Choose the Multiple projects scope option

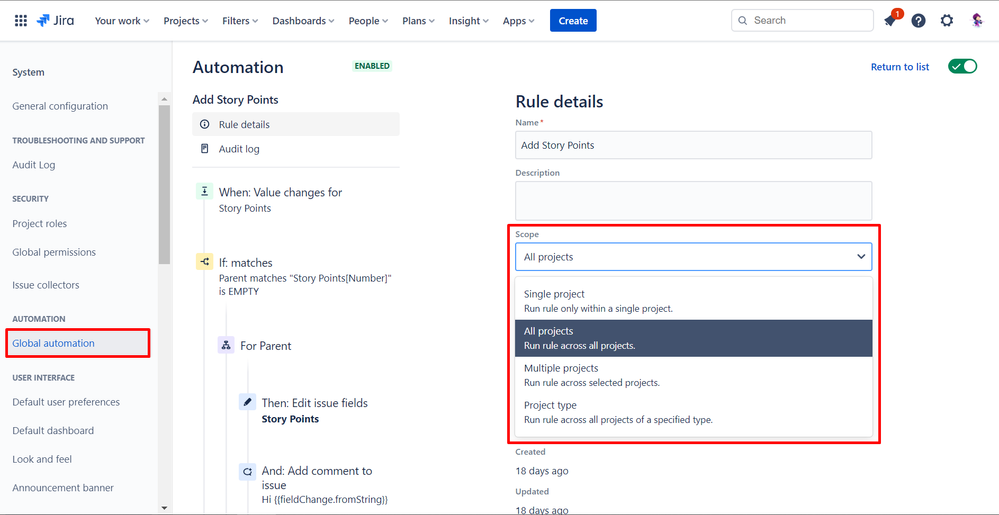(x=693, y=375)
